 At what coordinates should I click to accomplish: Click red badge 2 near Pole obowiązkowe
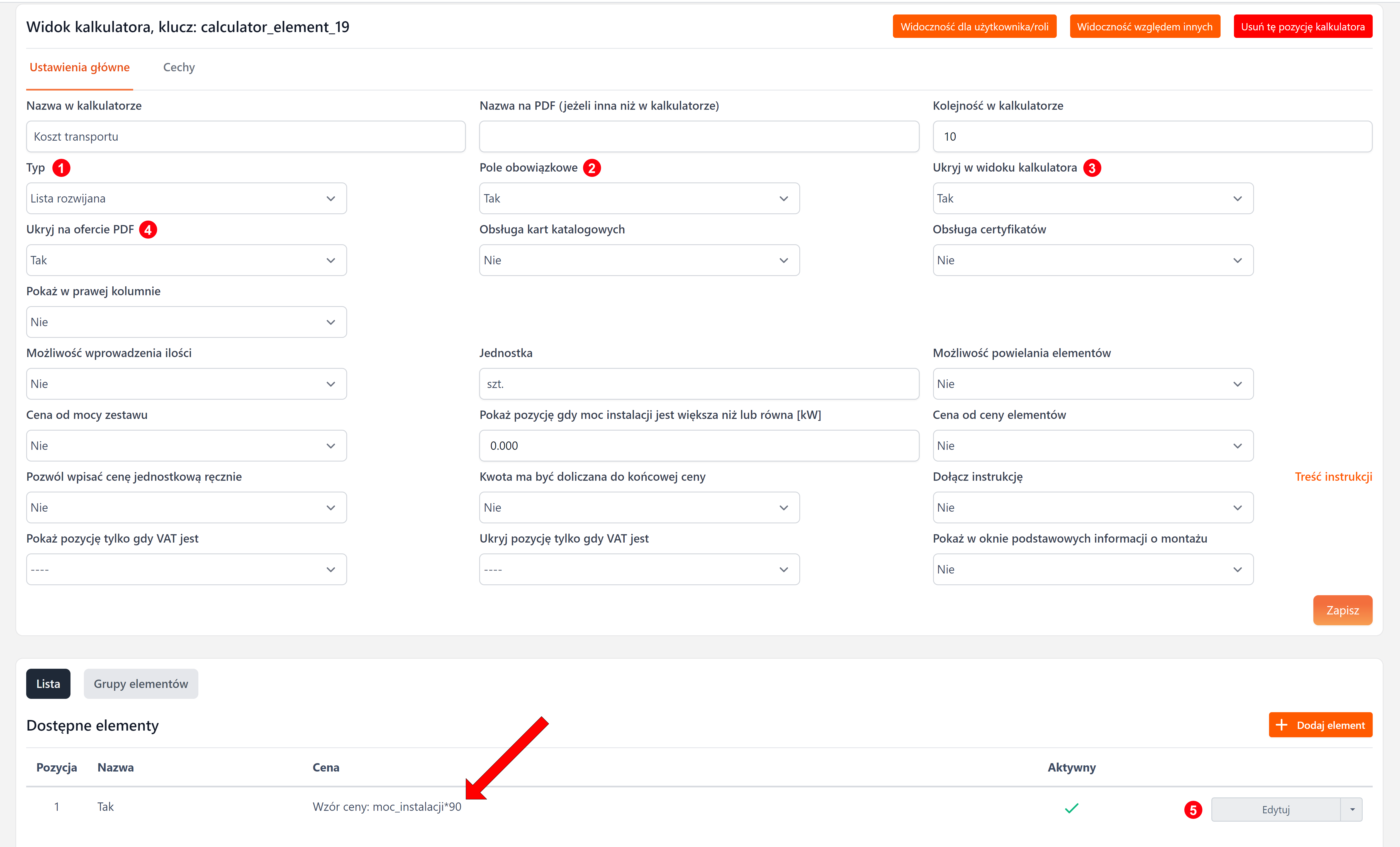tap(592, 168)
